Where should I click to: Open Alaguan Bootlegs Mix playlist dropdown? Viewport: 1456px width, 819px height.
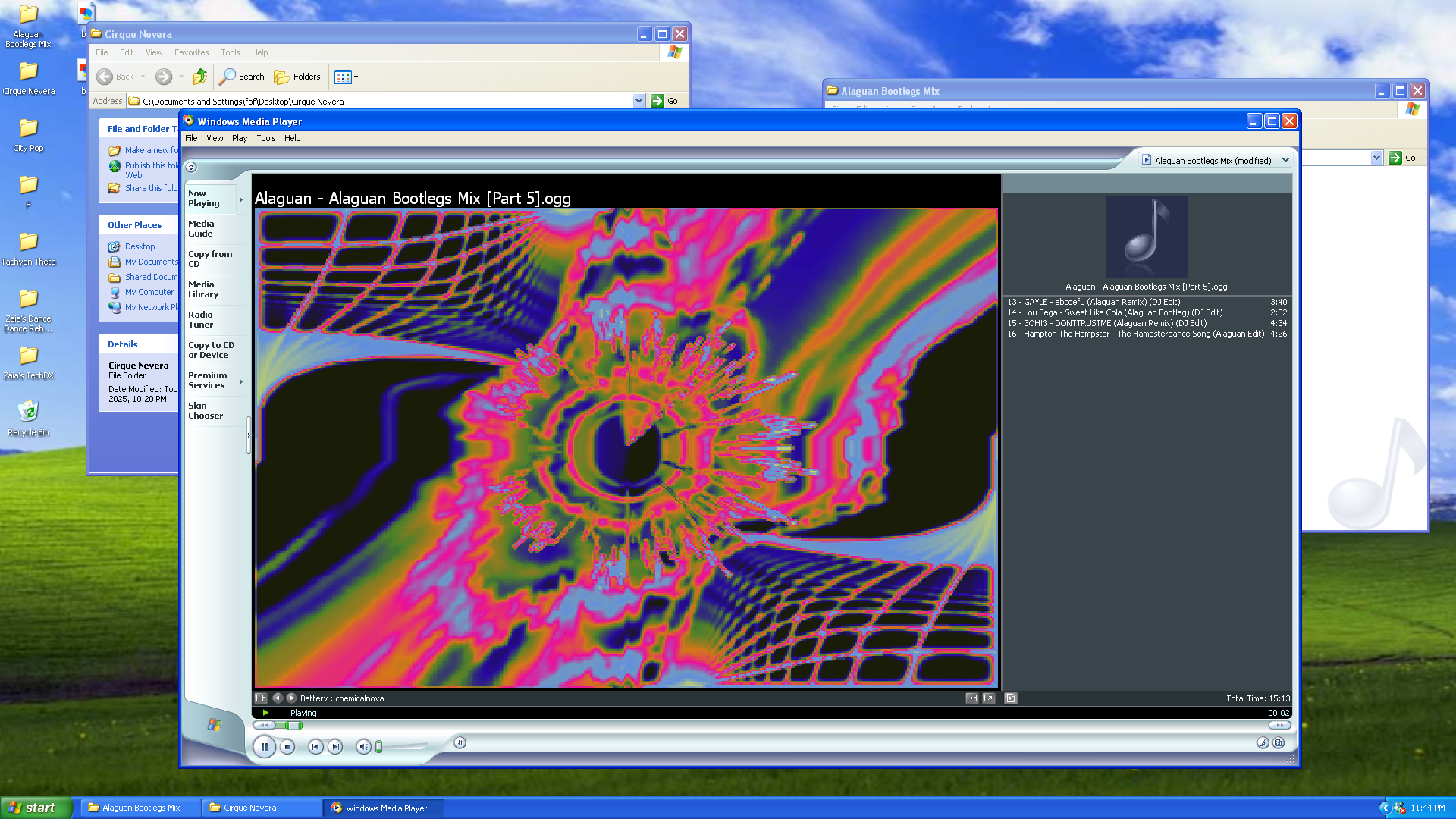tap(1285, 161)
